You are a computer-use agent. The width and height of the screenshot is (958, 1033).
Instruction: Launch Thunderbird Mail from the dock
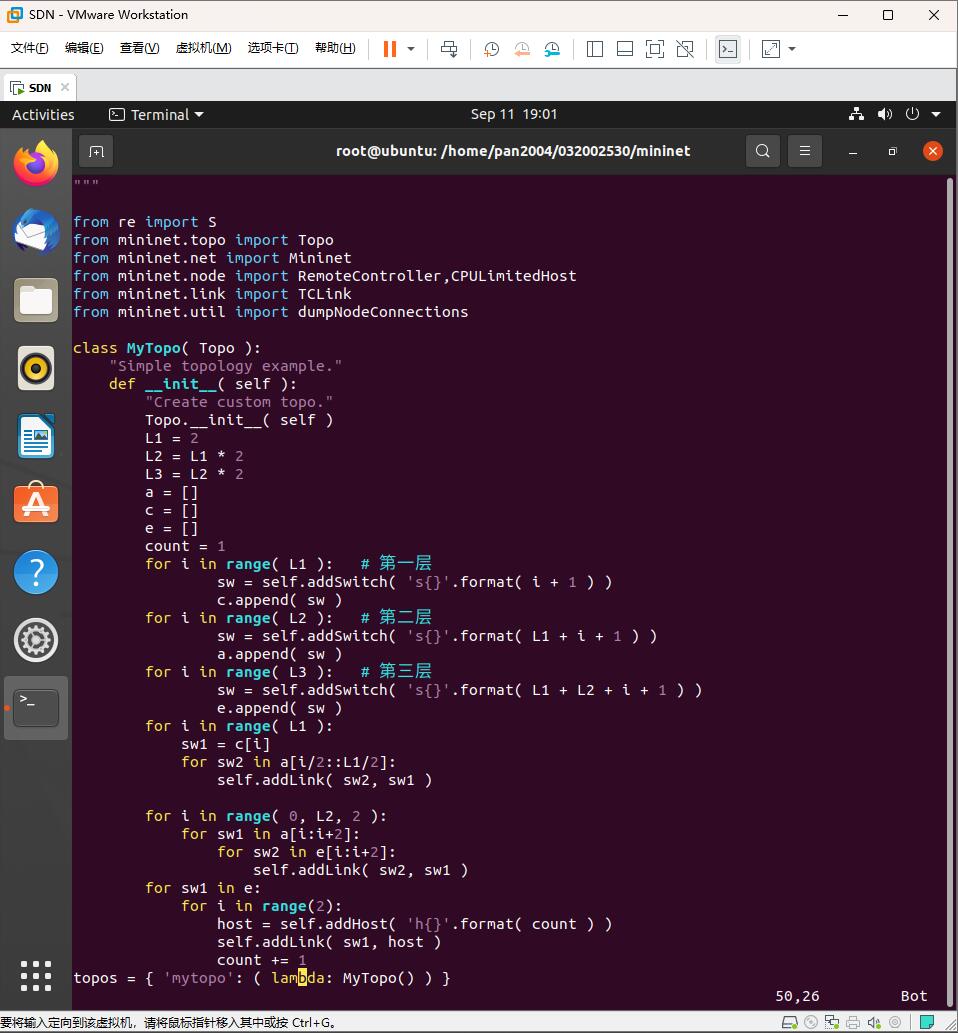coord(36,231)
